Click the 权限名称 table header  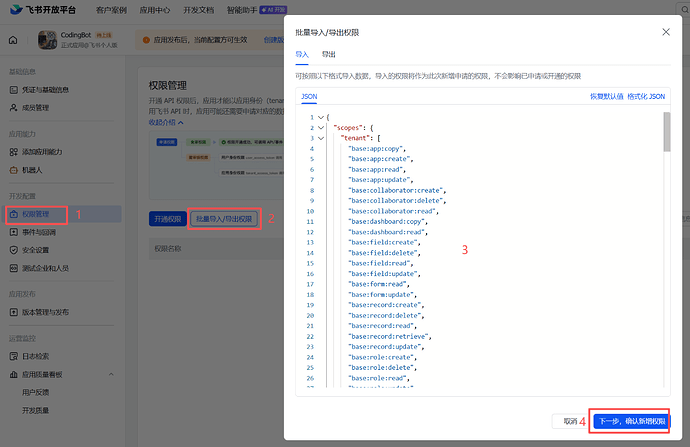pos(168,249)
